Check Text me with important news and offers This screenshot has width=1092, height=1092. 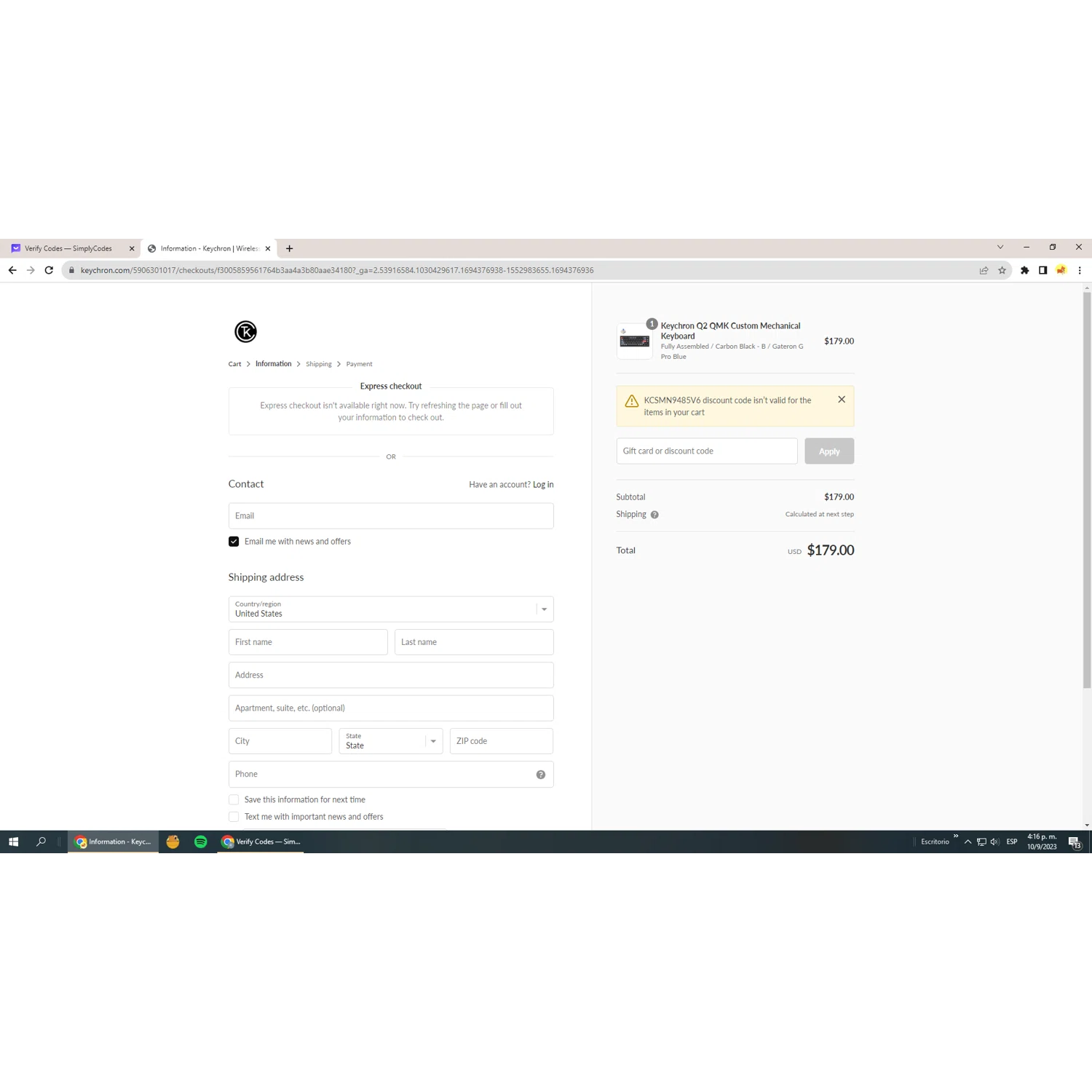click(234, 817)
